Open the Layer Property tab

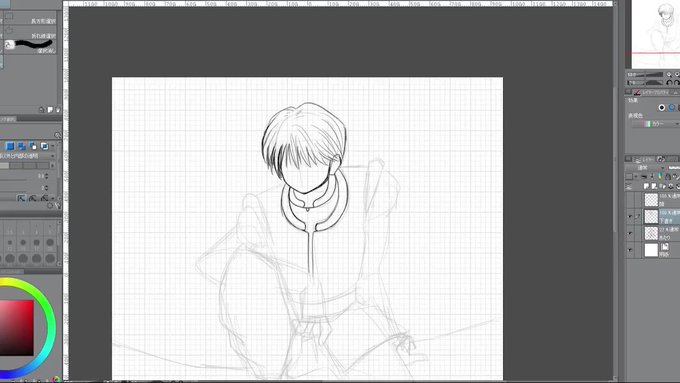tap(651, 92)
